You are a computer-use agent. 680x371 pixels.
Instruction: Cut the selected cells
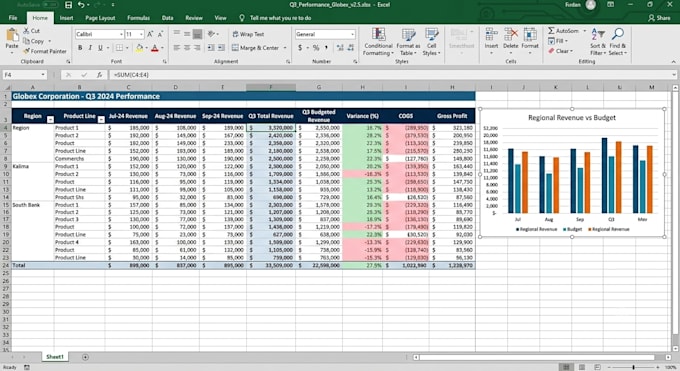(32, 31)
